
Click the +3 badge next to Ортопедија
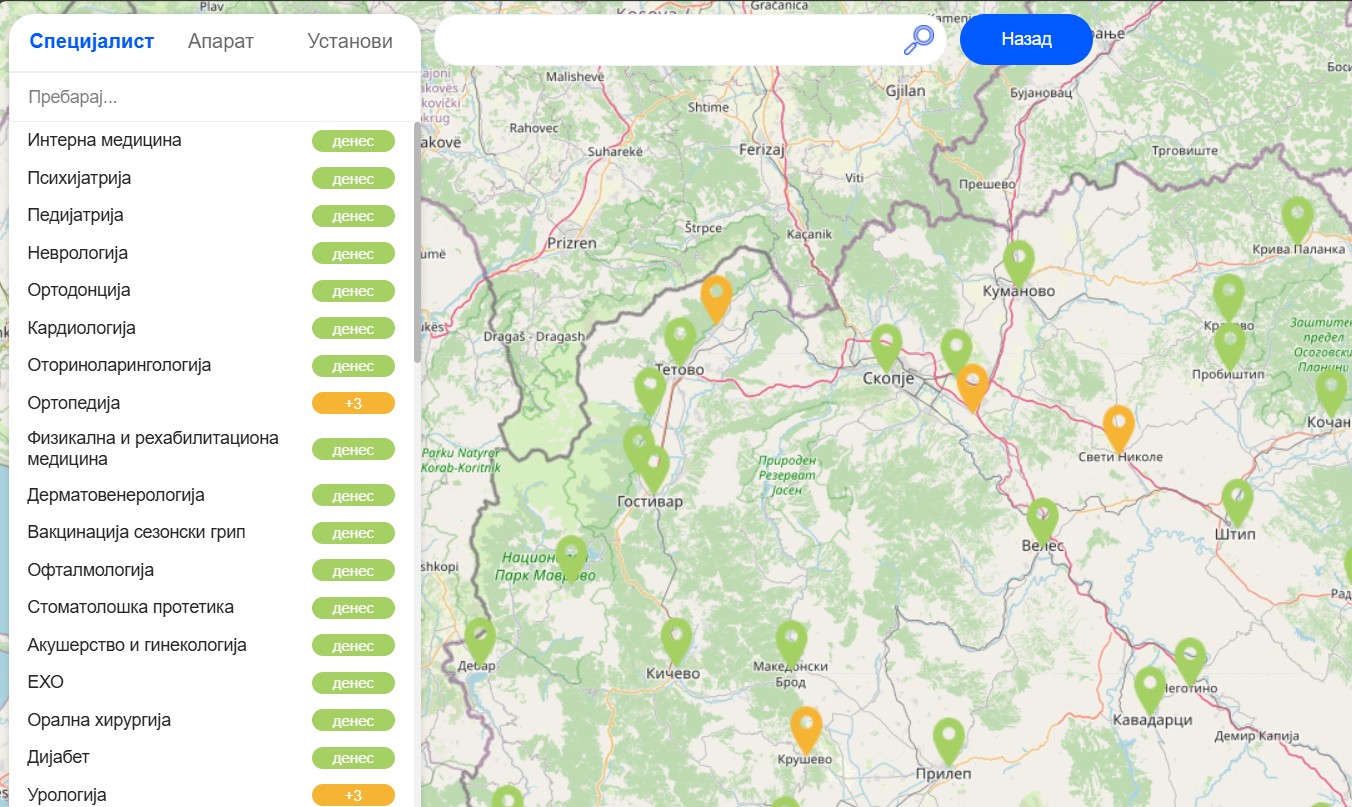click(353, 403)
